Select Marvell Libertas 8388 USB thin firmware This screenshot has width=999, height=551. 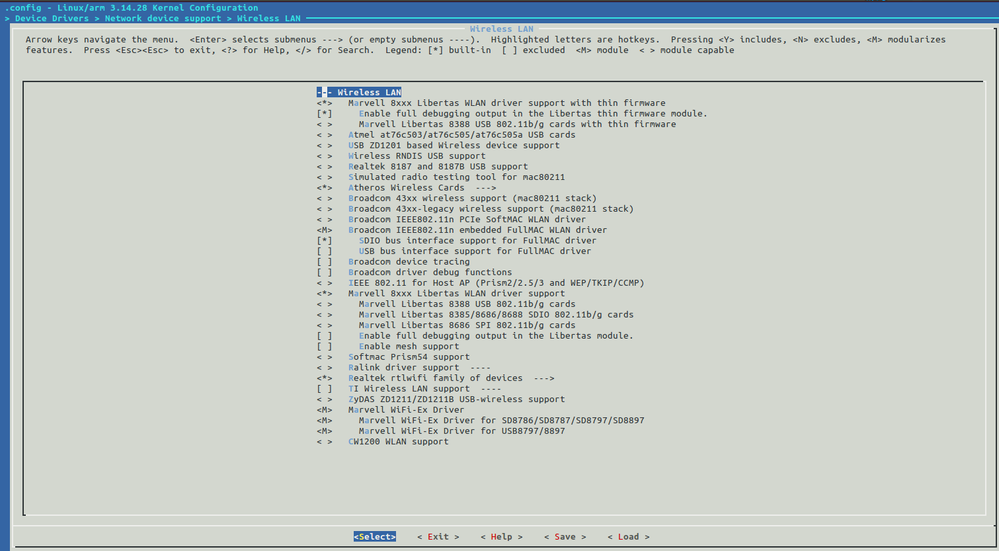[x=496, y=124]
